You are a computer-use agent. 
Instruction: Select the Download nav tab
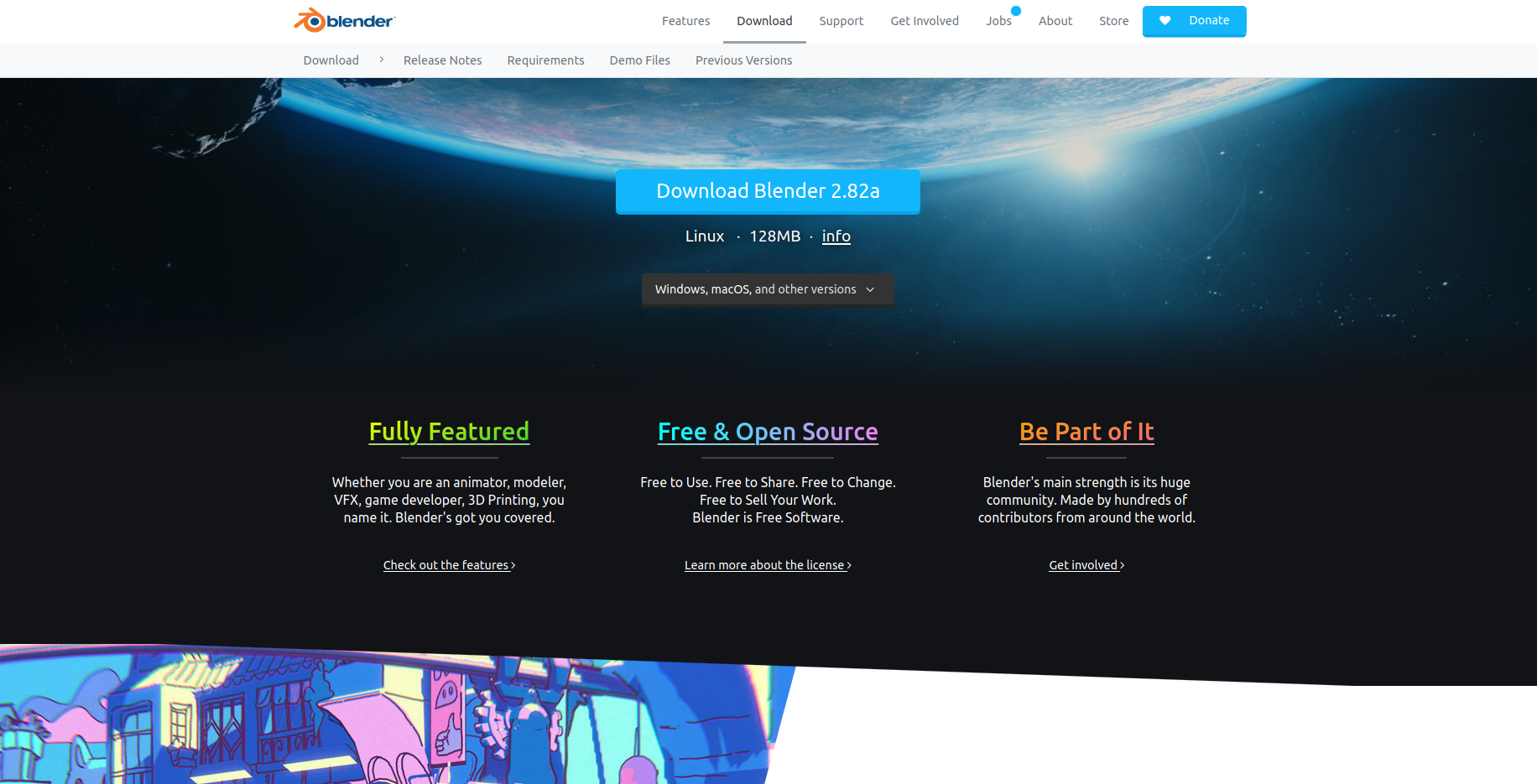764,21
